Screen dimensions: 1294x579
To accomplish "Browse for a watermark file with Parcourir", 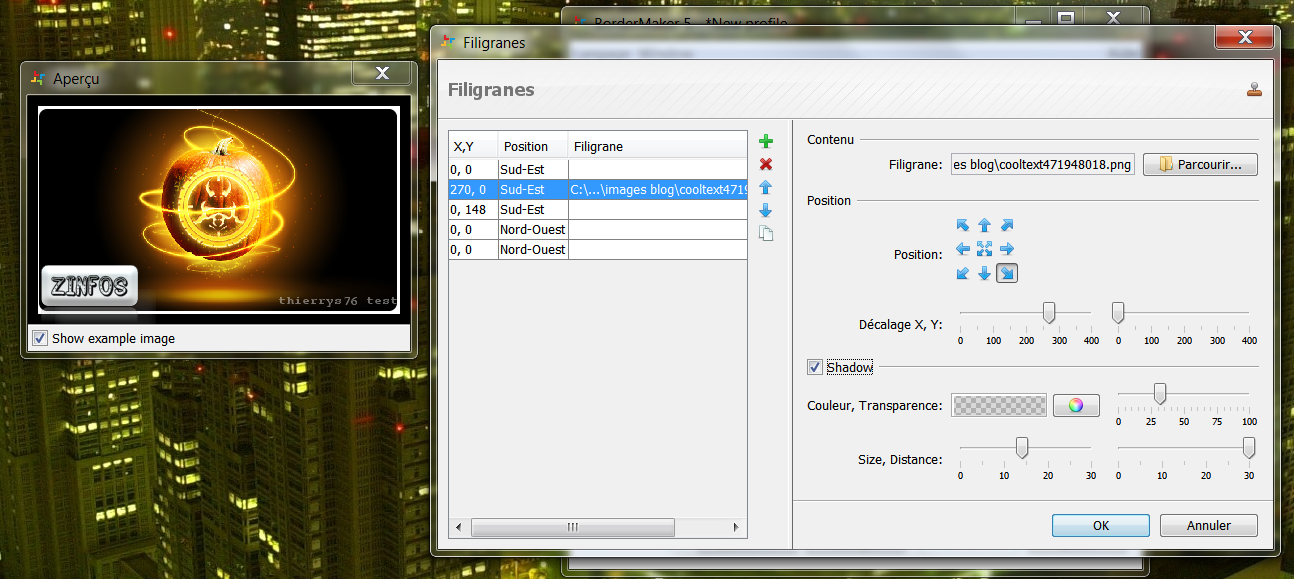I will coord(1200,164).
